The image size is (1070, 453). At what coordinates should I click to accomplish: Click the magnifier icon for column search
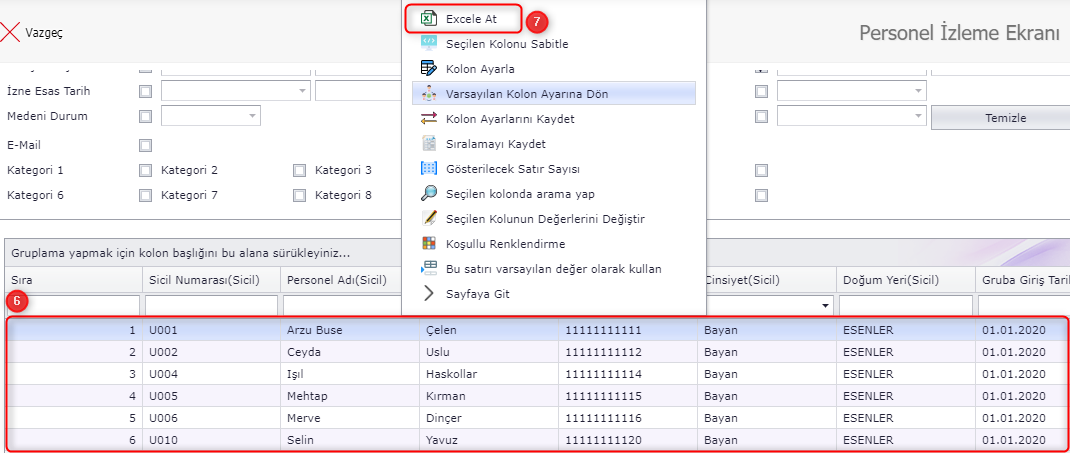429,193
